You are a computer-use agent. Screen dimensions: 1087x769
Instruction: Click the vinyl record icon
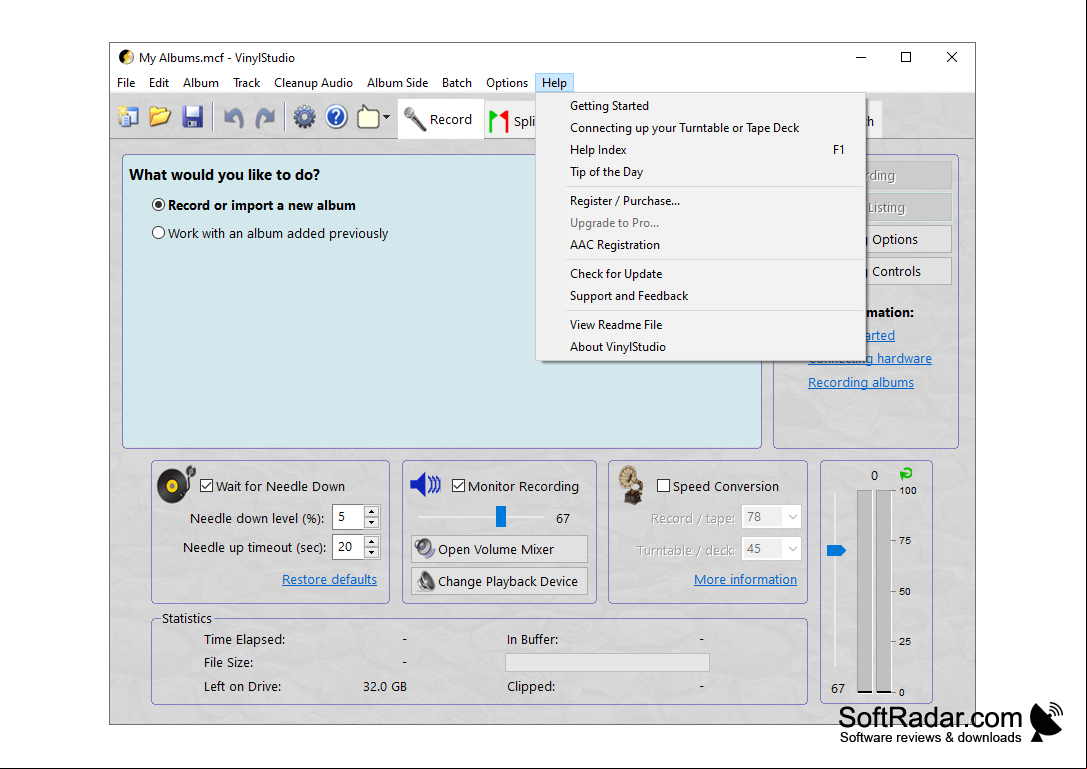pos(175,484)
